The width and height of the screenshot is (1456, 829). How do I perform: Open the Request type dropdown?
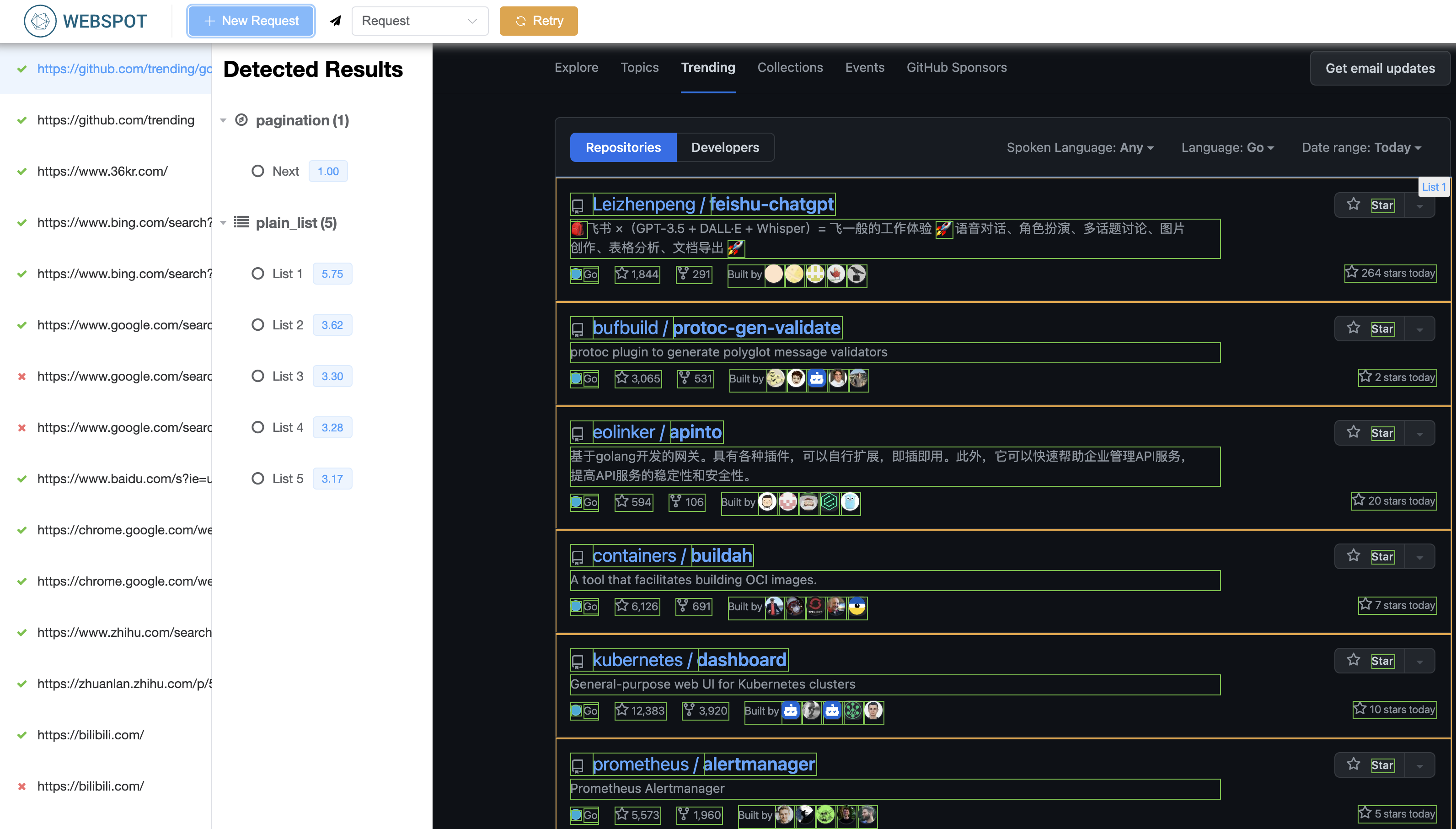point(420,21)
